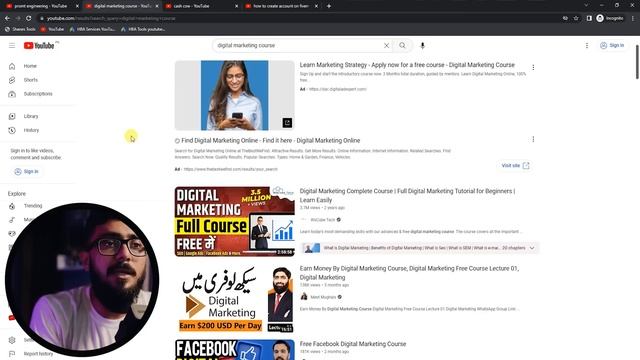Click Trending flame icon
Screen dimensions: 640x360
12,206
